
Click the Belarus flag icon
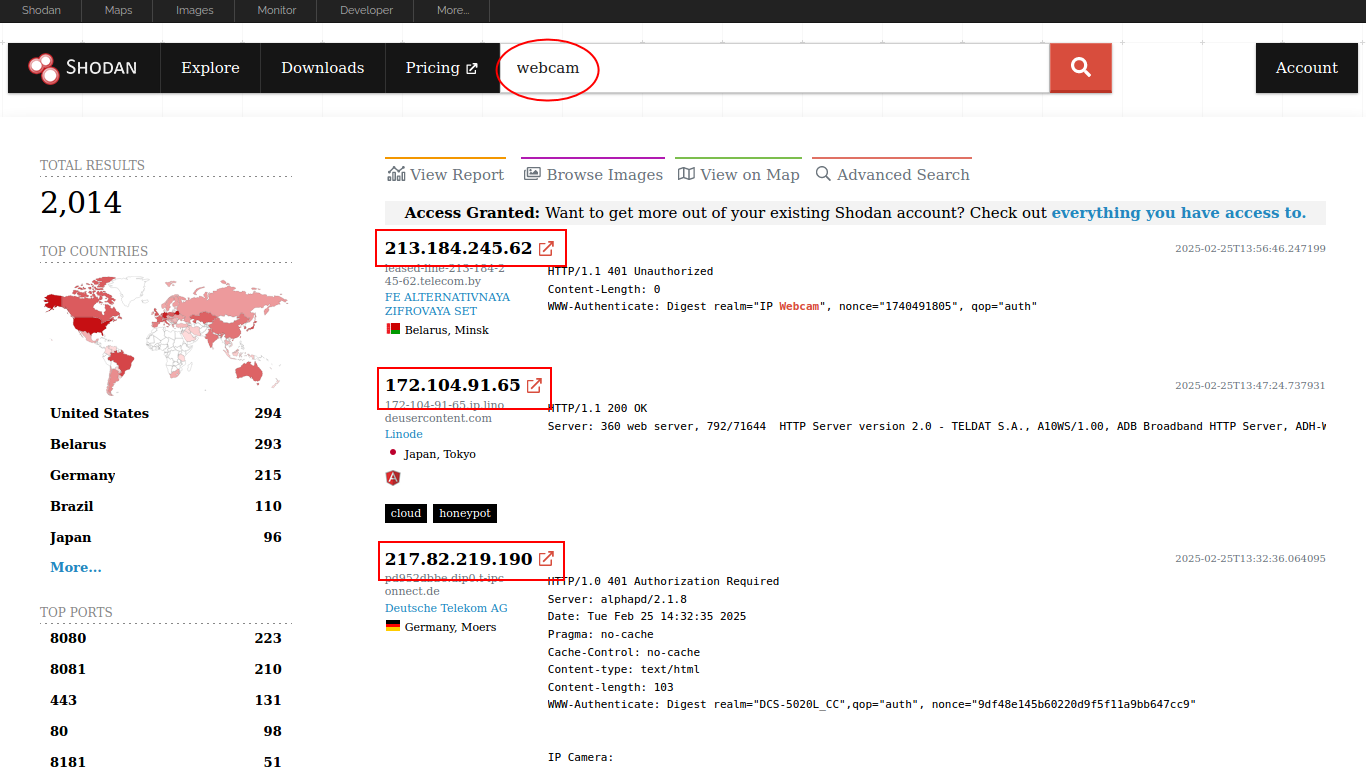click(x=393, y=329)
